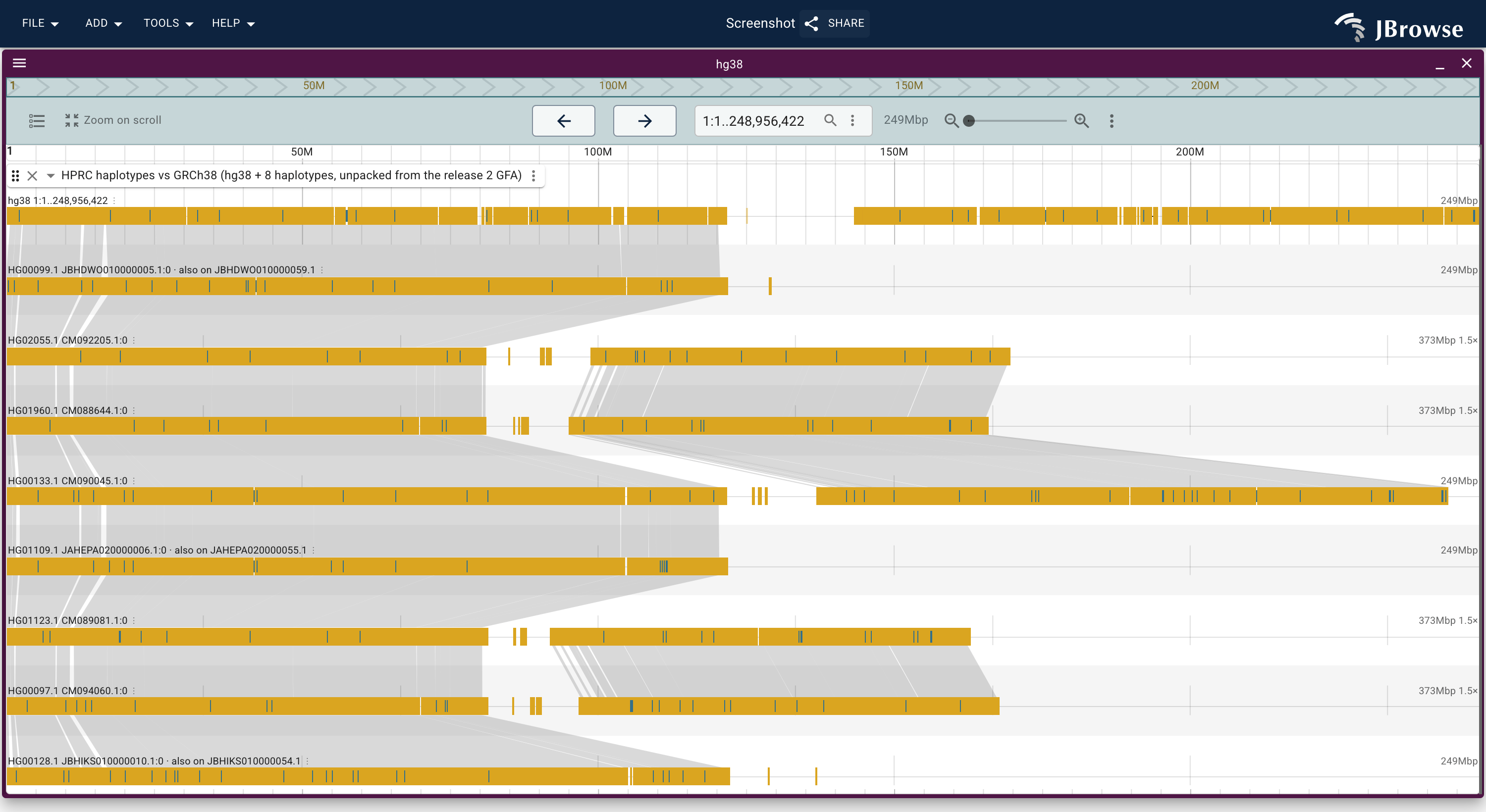Screen dimensions: 1486x812
Task: Click the Screenshot session name
Action: pos(760,23)
